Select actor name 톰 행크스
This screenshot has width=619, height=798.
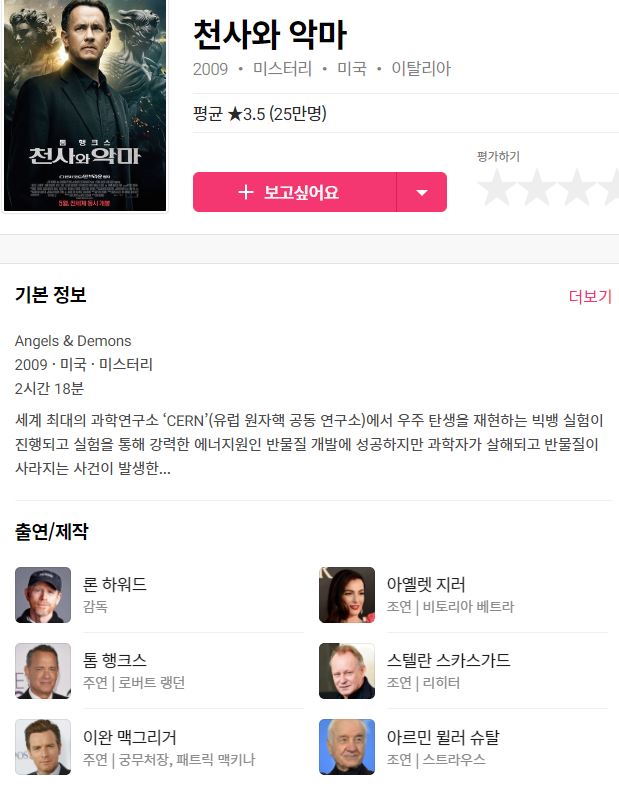click(x=115, y=660)
